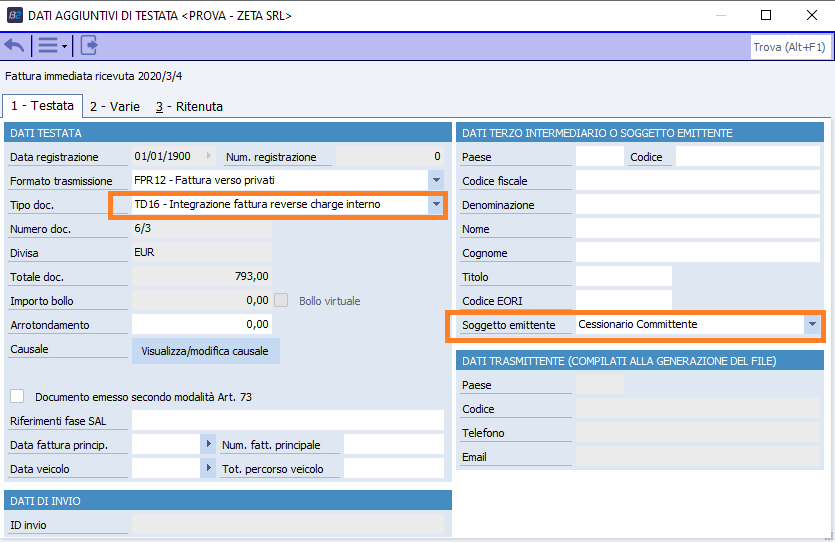This screenshot has height=542, width=835.
Task: Switch to the 2 - Varie tab
Action: [x=114, y=106]
